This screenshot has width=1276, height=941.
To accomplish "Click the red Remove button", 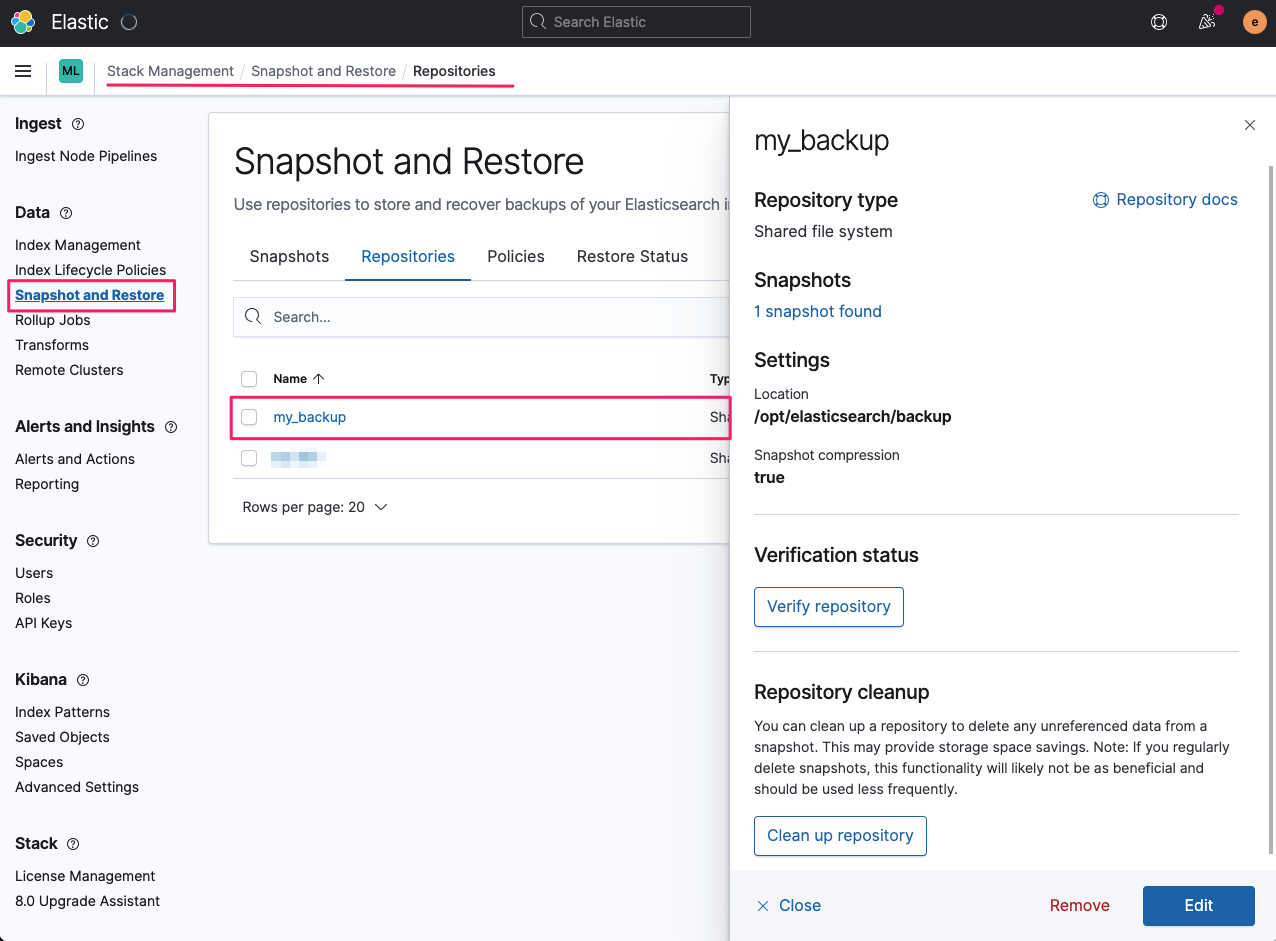I will pos(1080,906).
